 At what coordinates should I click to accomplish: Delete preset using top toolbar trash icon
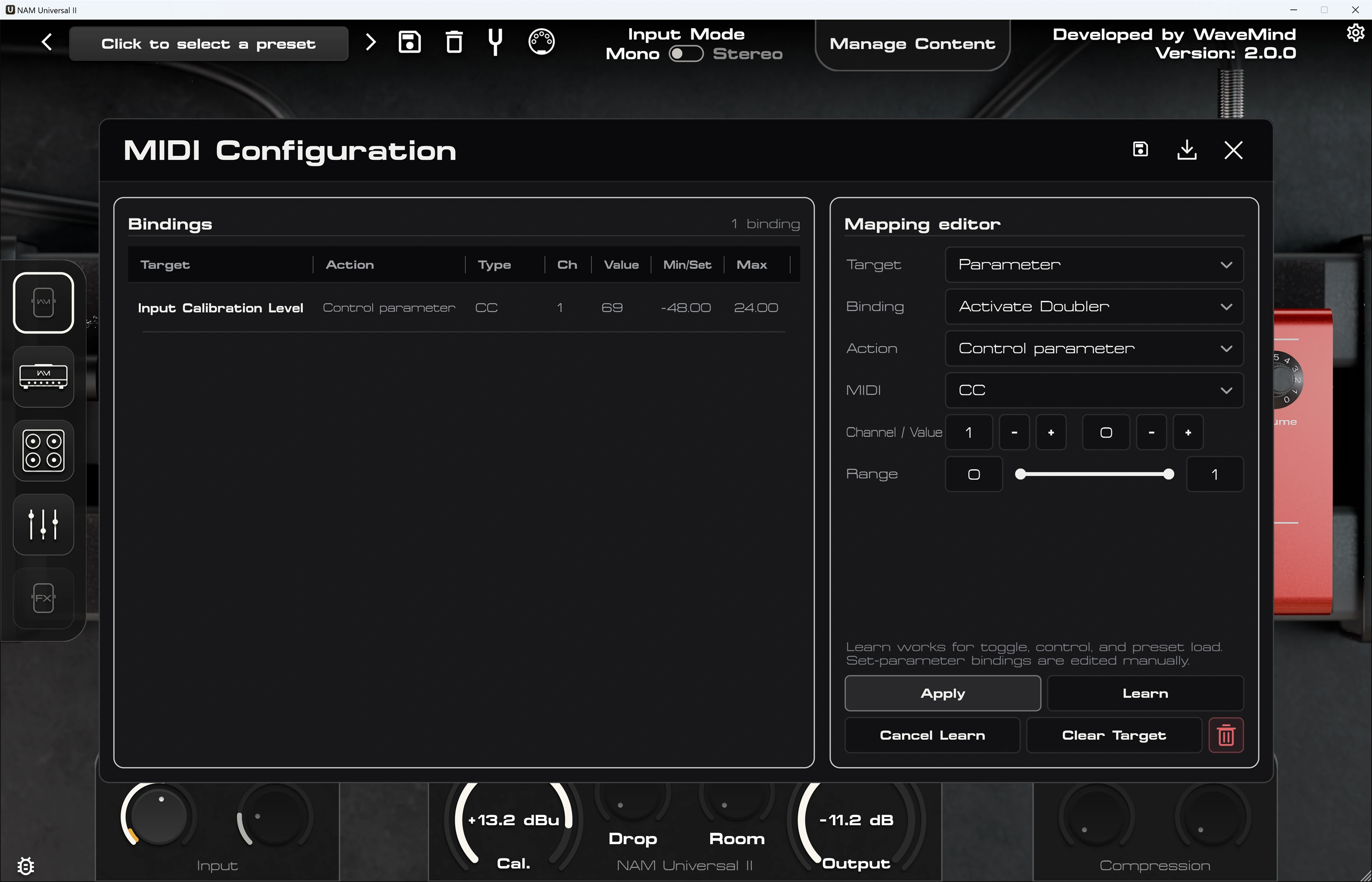point(454,42)
